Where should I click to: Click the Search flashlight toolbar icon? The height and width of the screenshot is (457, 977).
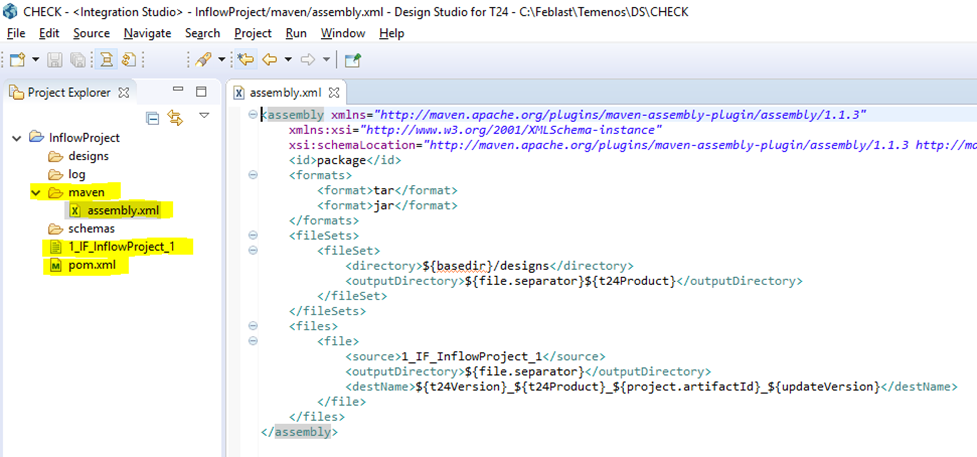pos(203,60)
